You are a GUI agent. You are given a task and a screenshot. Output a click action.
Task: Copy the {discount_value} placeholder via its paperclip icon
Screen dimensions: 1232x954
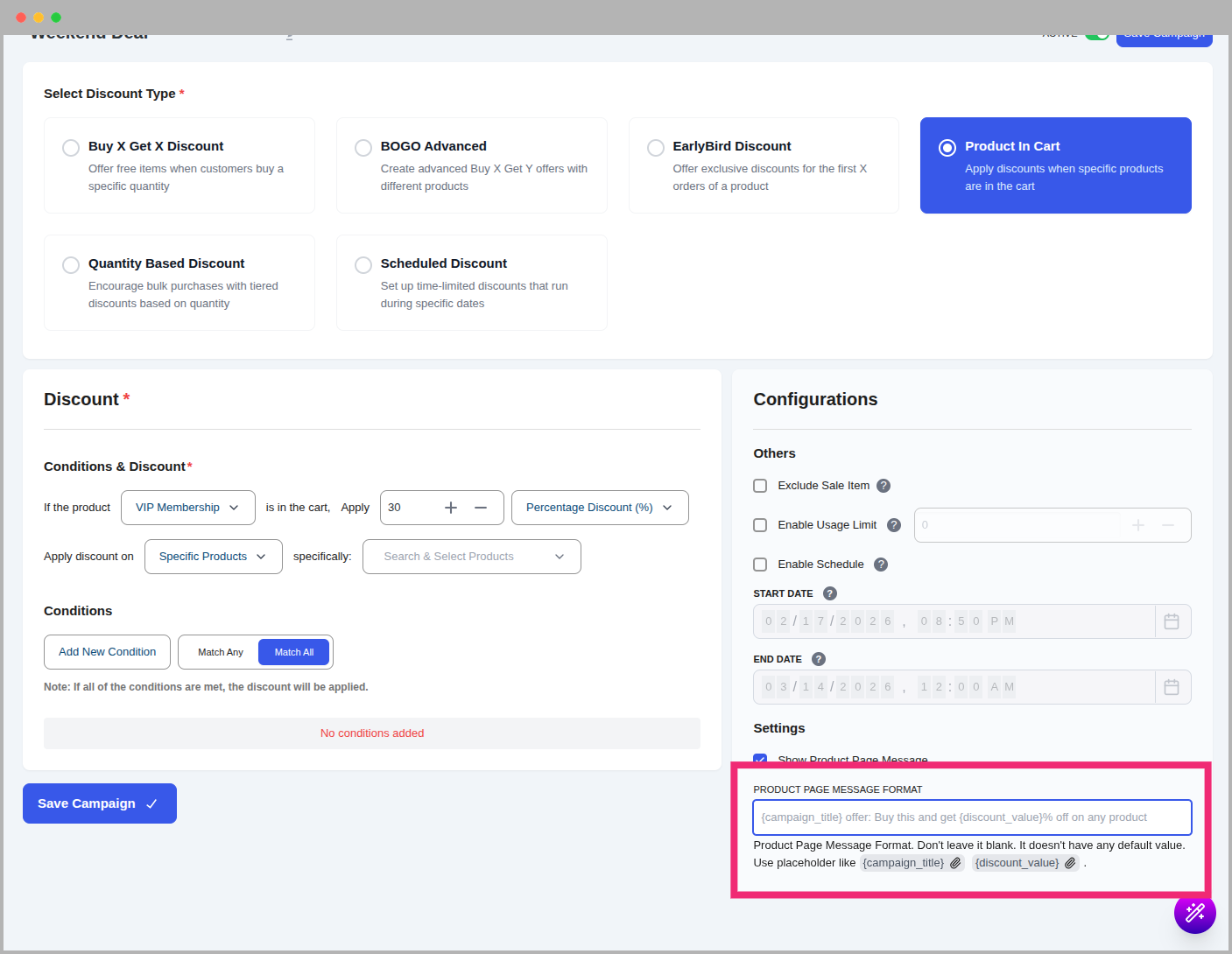[x=1069, y=862]
